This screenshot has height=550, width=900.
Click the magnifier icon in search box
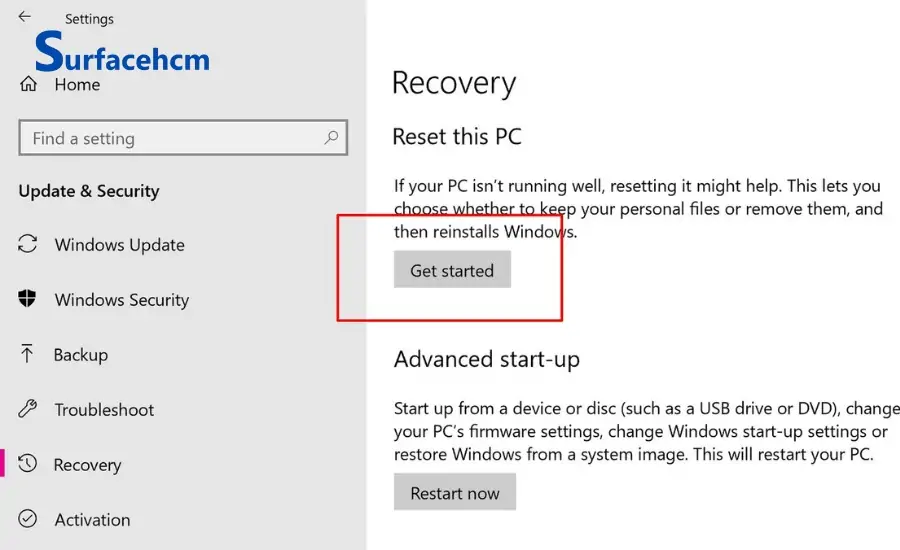pos(331,137)
